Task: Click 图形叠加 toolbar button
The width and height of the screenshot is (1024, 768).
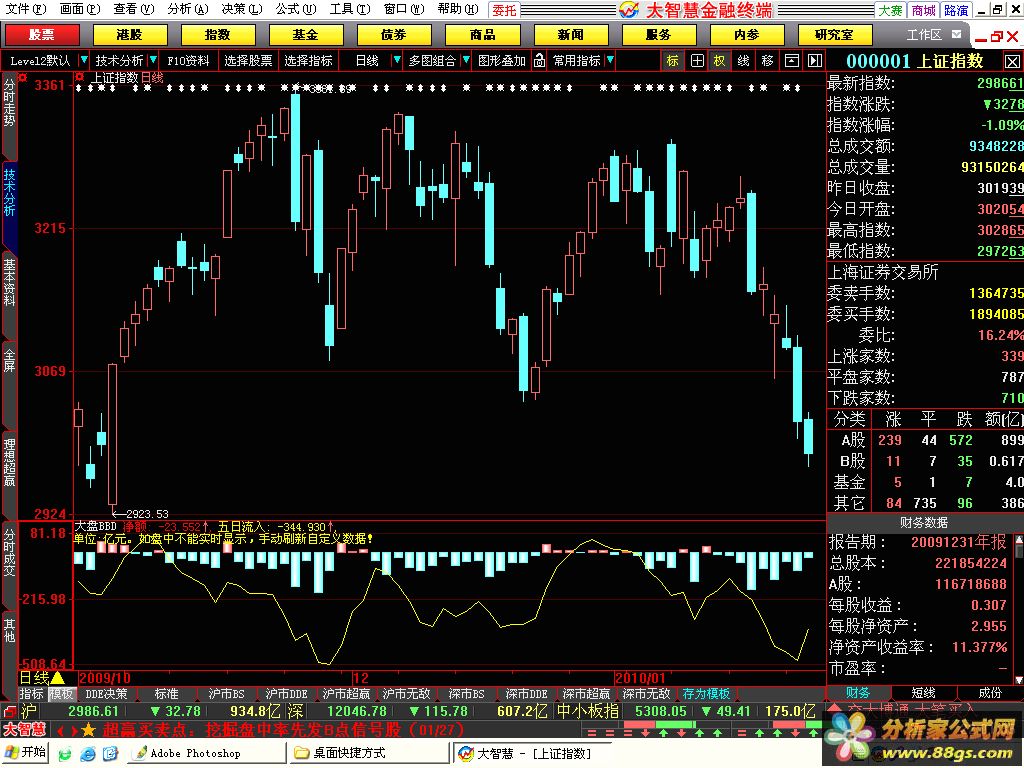Action: [502, 61]
